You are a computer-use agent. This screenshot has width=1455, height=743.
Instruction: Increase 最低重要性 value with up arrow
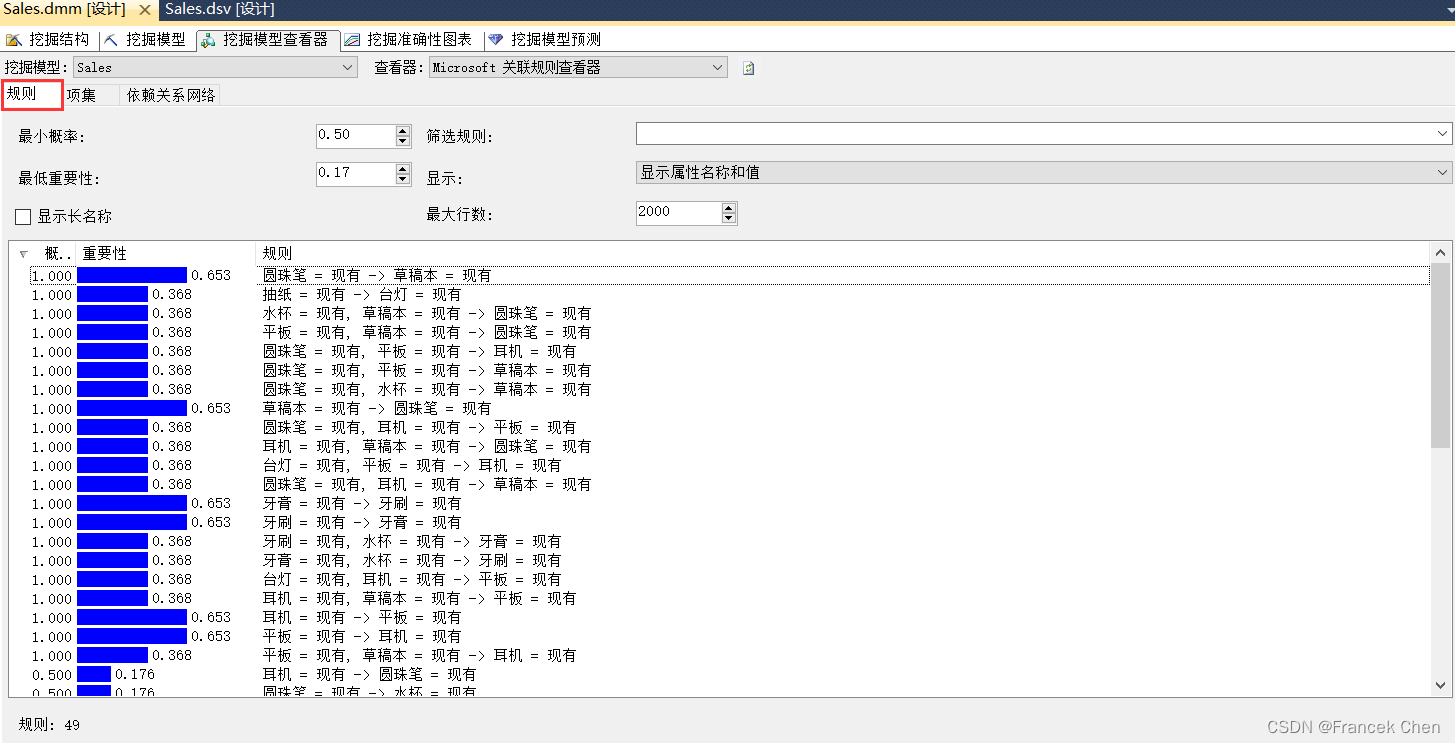(403, 168)
